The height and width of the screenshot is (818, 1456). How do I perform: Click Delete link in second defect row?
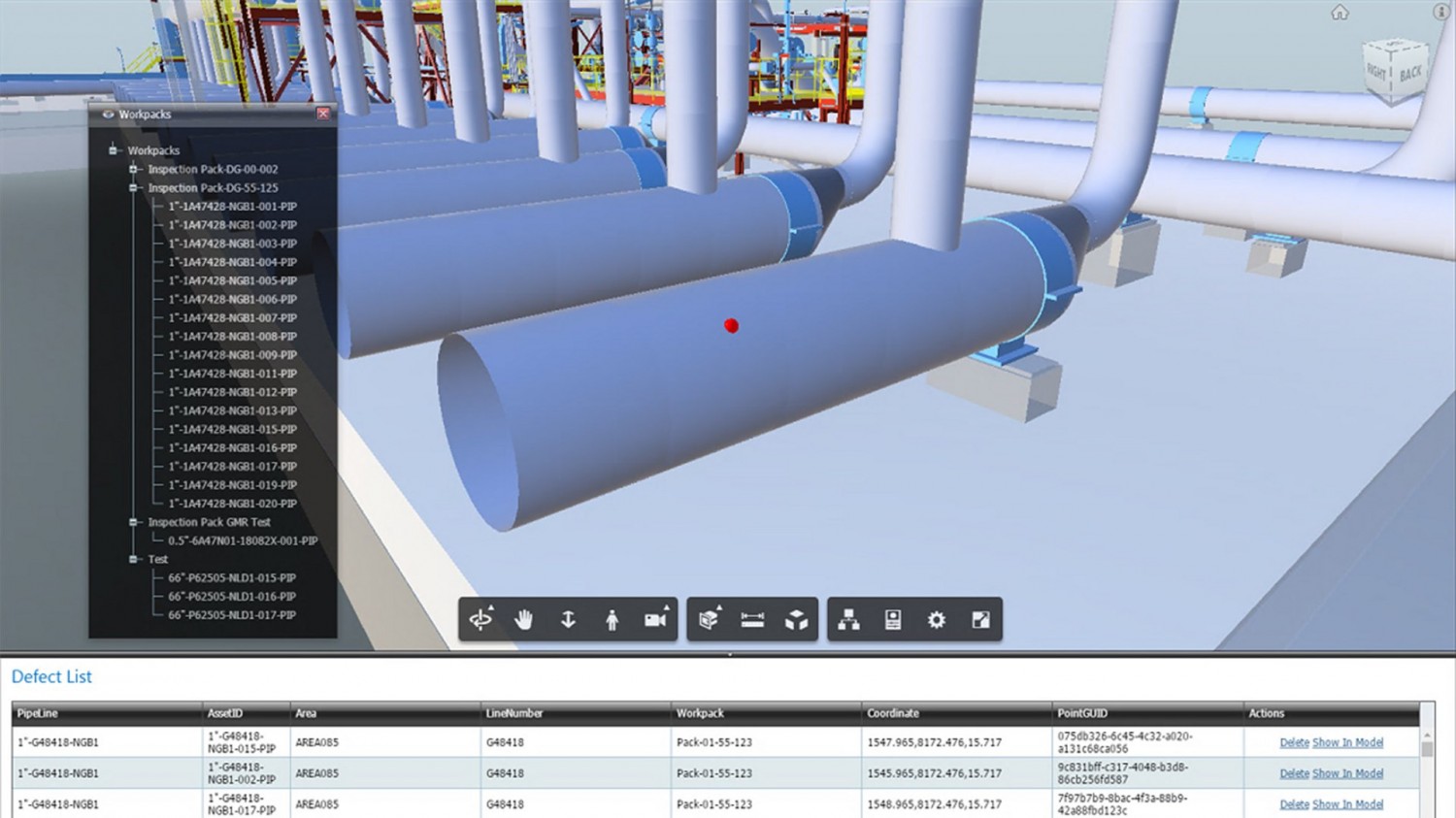[1294, 773]
